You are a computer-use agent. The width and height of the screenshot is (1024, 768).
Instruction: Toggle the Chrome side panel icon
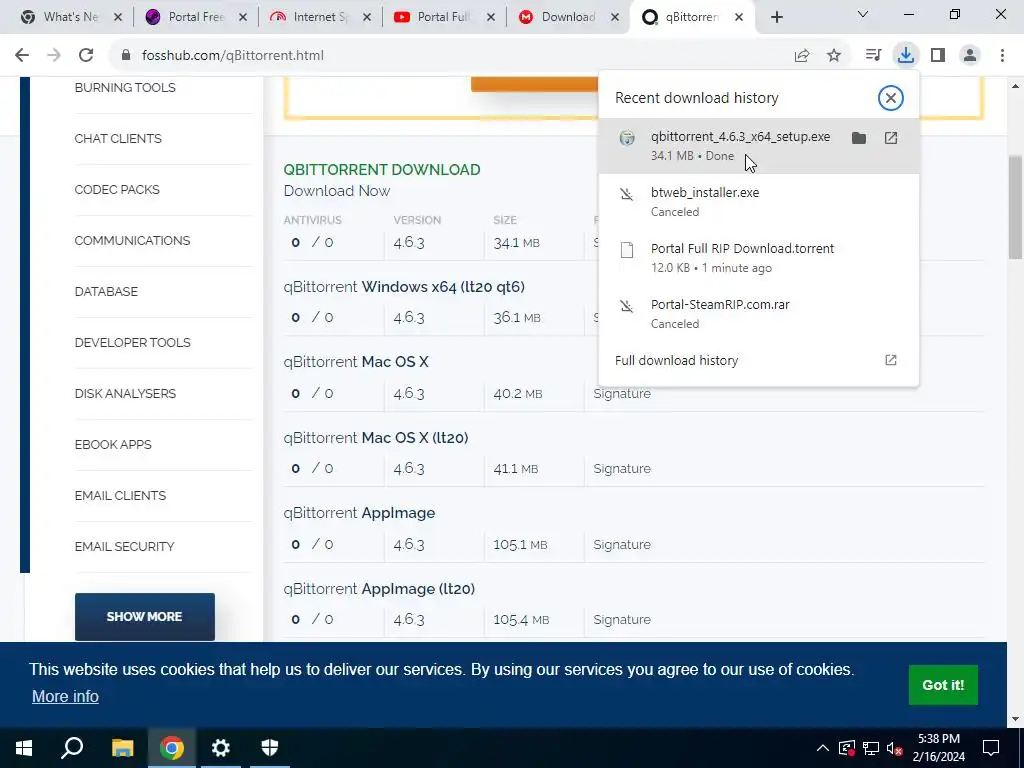pyautogui.click(x=938, y=56)
